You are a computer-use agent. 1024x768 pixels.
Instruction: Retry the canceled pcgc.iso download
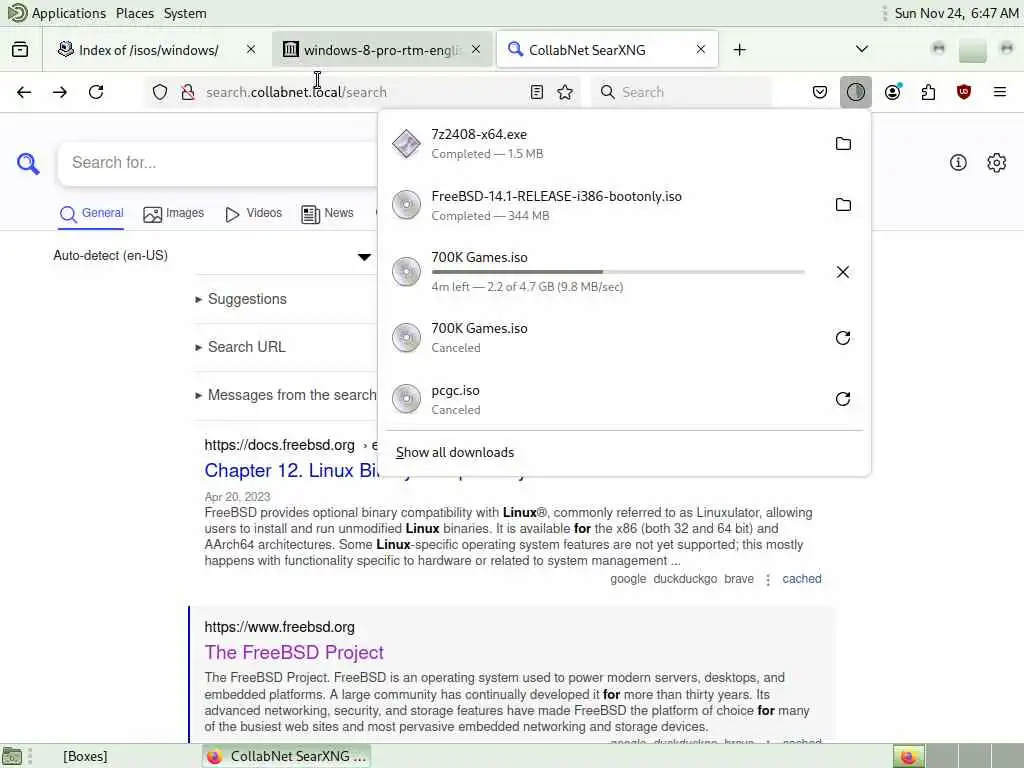[843, 399]
